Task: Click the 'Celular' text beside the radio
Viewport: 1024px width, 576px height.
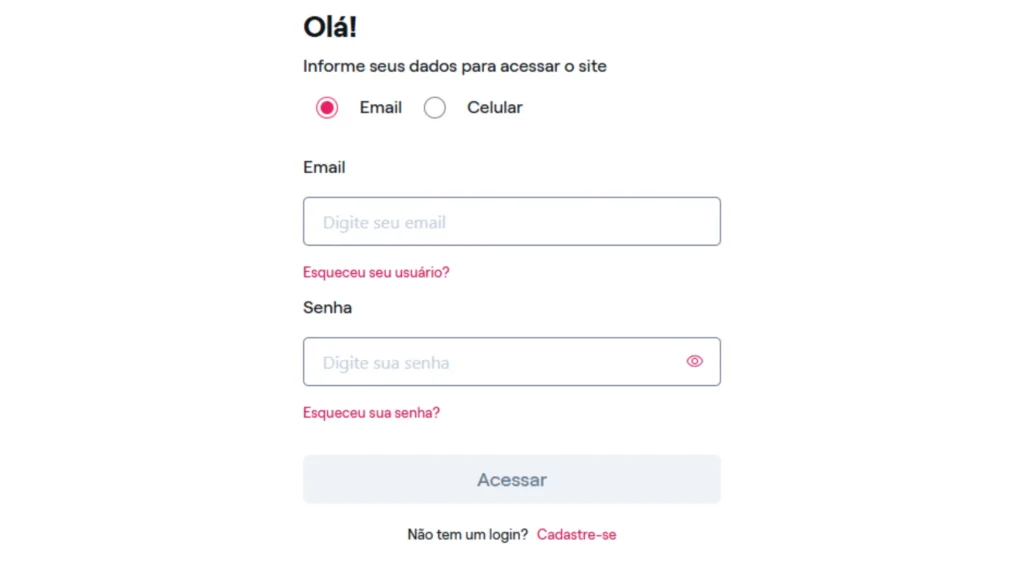Action: tap(495, 107)
